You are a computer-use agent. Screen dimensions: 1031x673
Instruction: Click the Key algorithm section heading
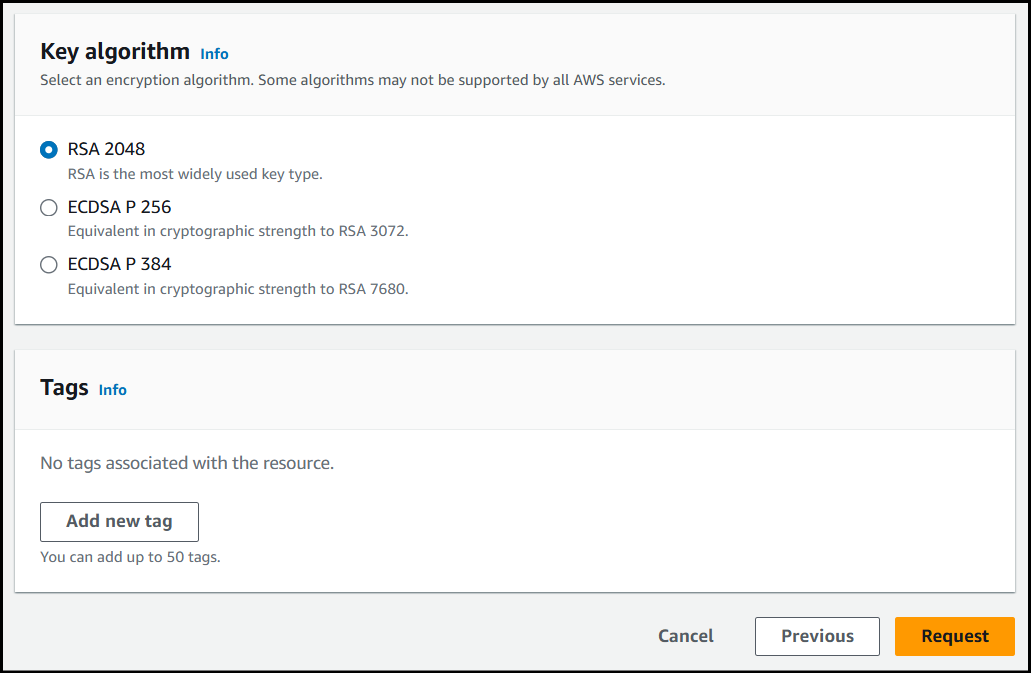pyautogui.click(x=114, y=52)
